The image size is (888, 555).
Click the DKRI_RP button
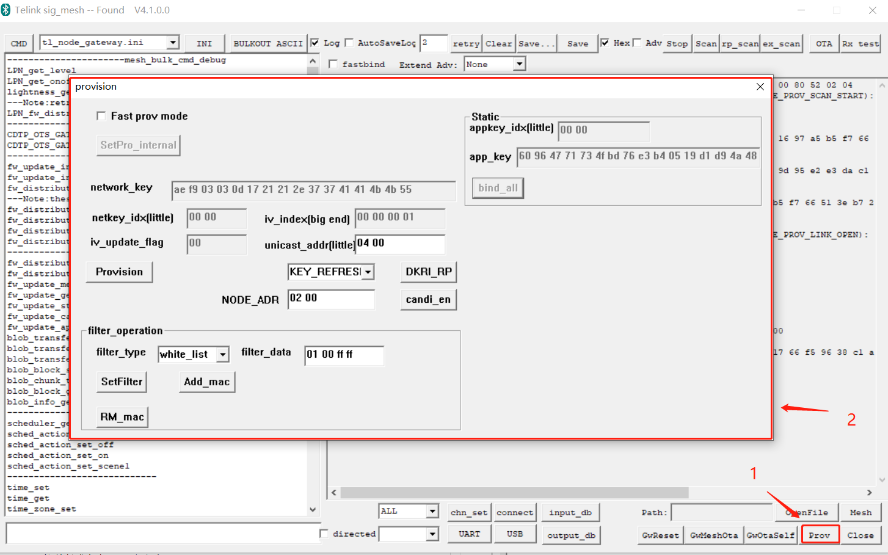(x=428, y=272)
